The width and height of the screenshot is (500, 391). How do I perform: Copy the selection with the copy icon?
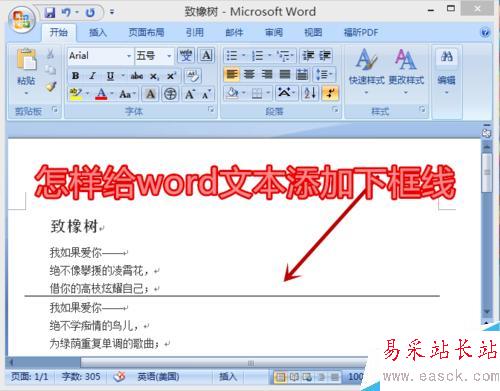(50, 70)
